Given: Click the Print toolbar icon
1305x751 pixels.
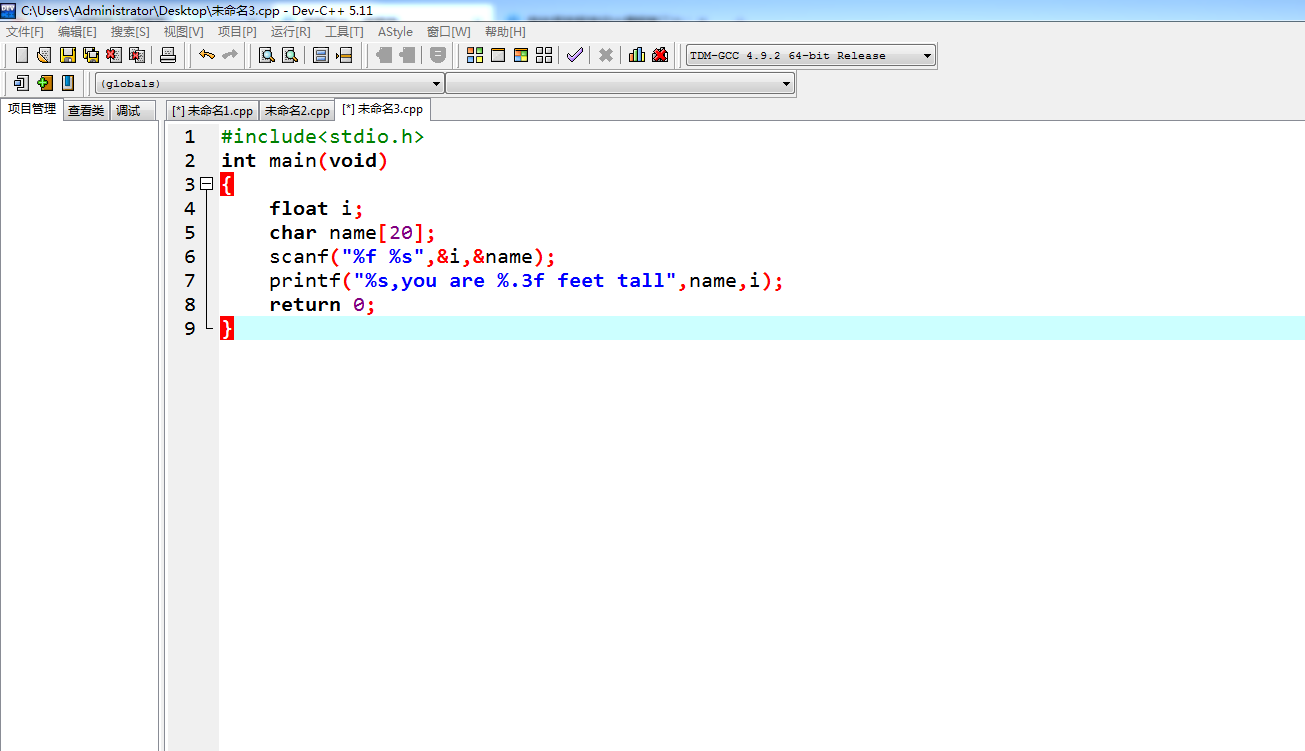Looking at the screenshot, I should coord(168,55).
